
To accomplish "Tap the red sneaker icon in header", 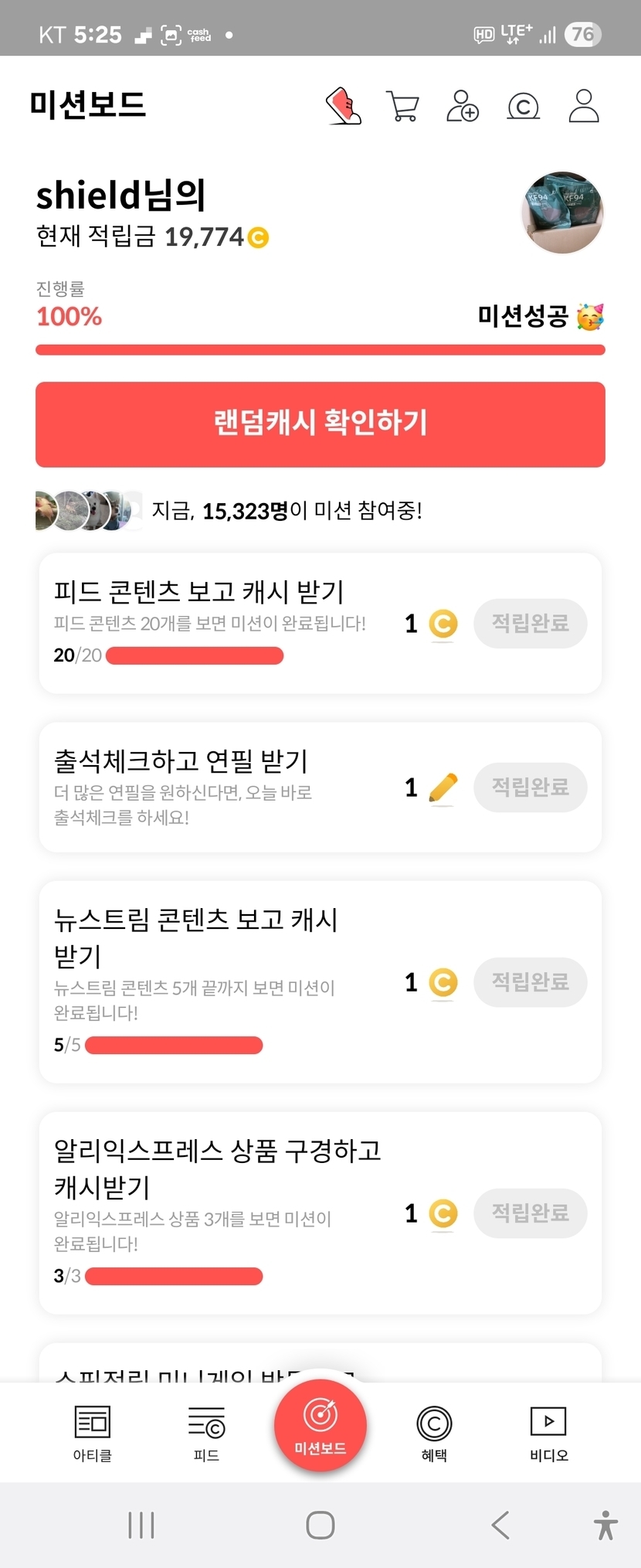I will tap(344, 106).
